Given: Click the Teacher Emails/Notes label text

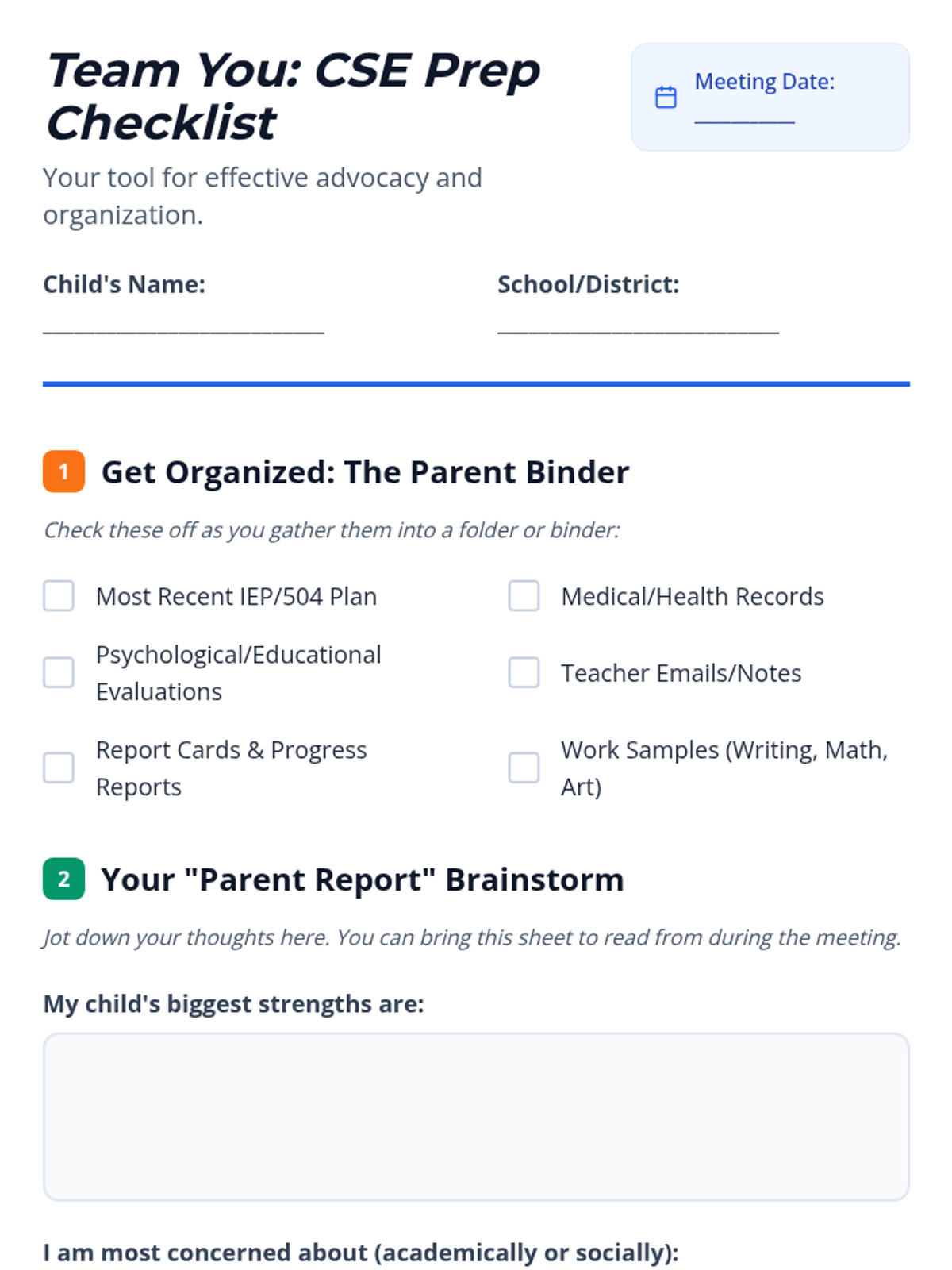Looking at the screenshot, I should coord(681,673).
